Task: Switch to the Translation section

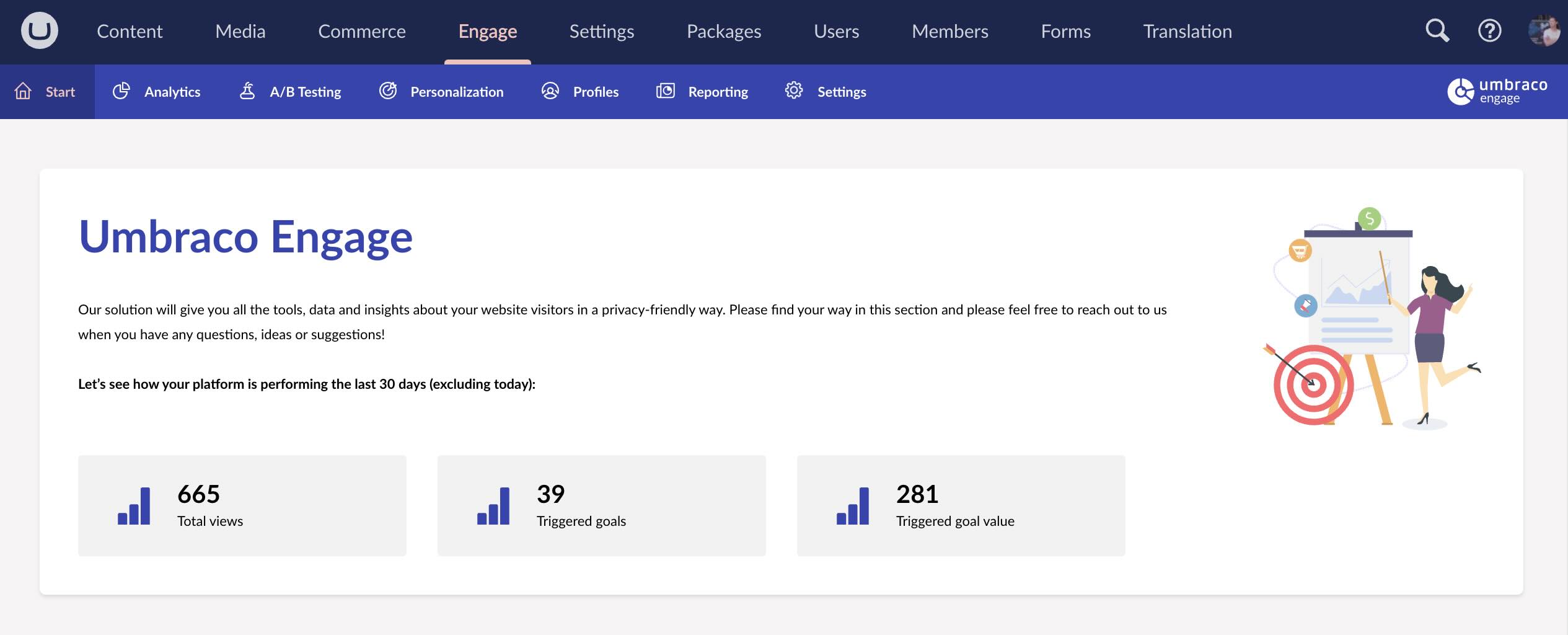Action: click(x=1187, y=31)
